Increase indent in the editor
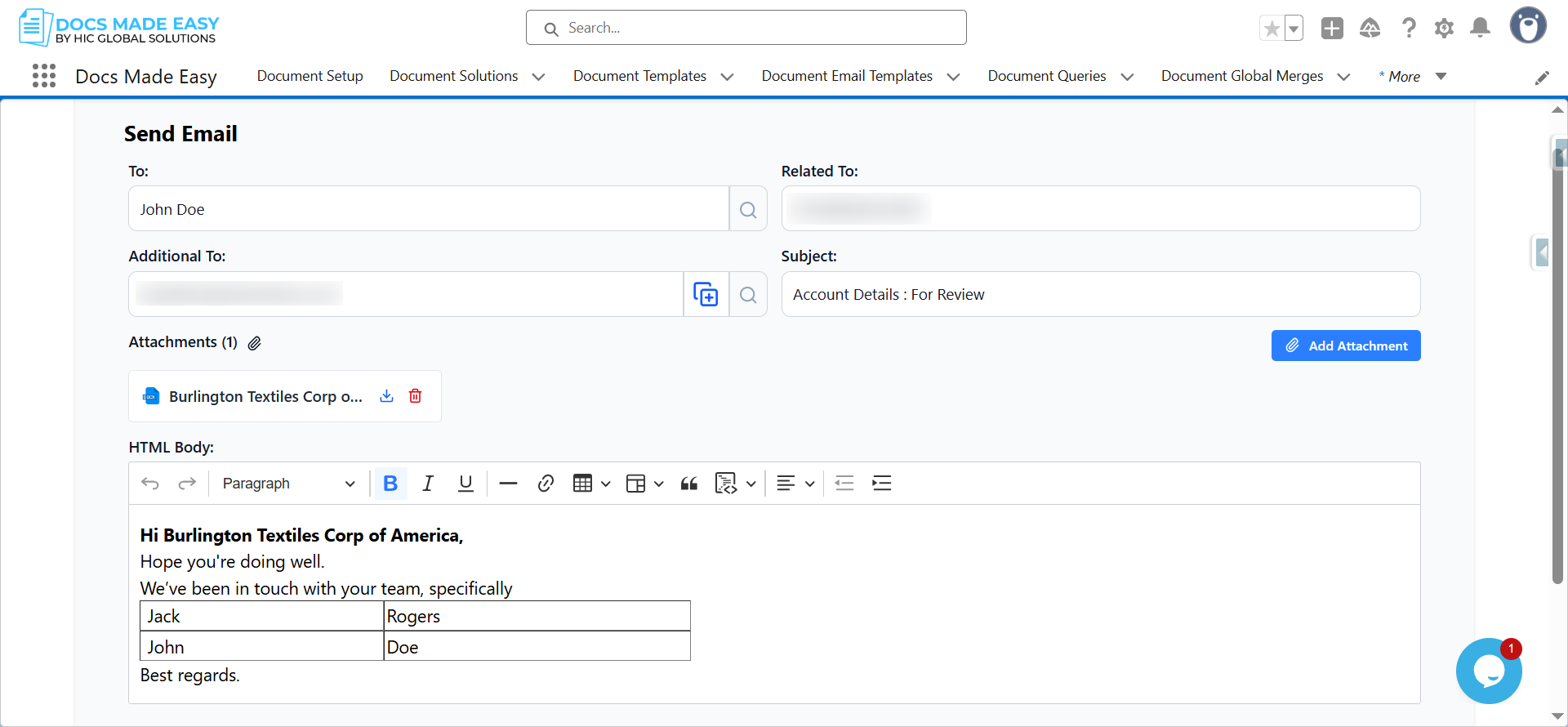This screenshot has height=727, width=1568. click(882, 484)
